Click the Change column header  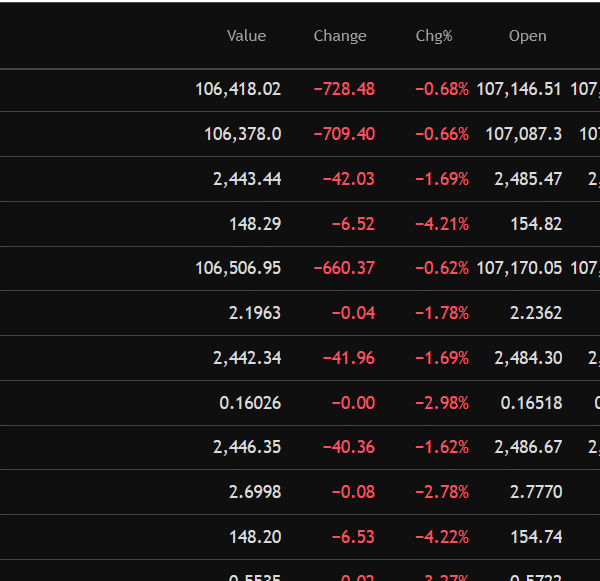point(340,36)
